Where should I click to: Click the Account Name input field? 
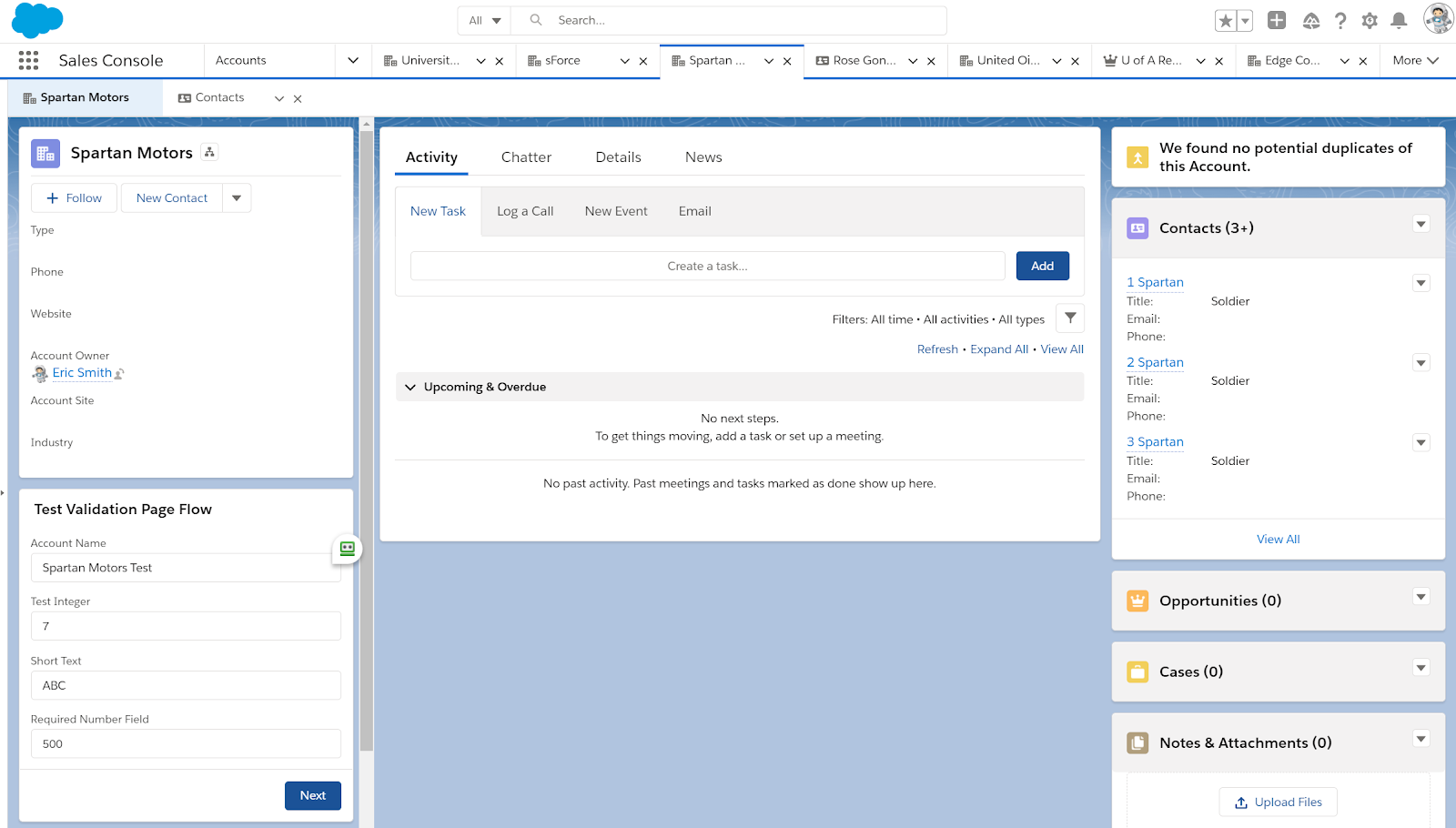click(186, 568)
